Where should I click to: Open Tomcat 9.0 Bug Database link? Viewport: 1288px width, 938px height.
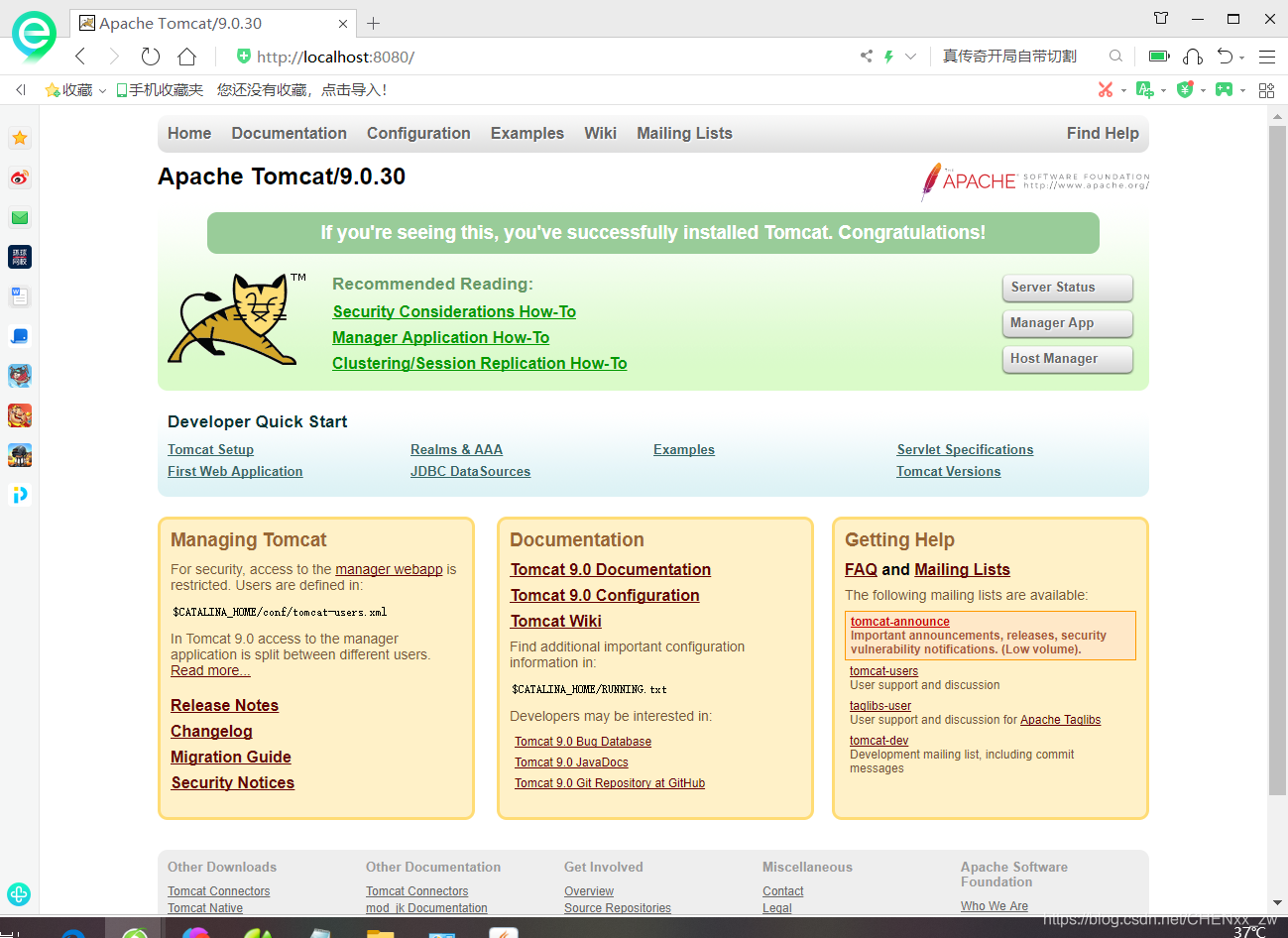click(x=583, y=742)
